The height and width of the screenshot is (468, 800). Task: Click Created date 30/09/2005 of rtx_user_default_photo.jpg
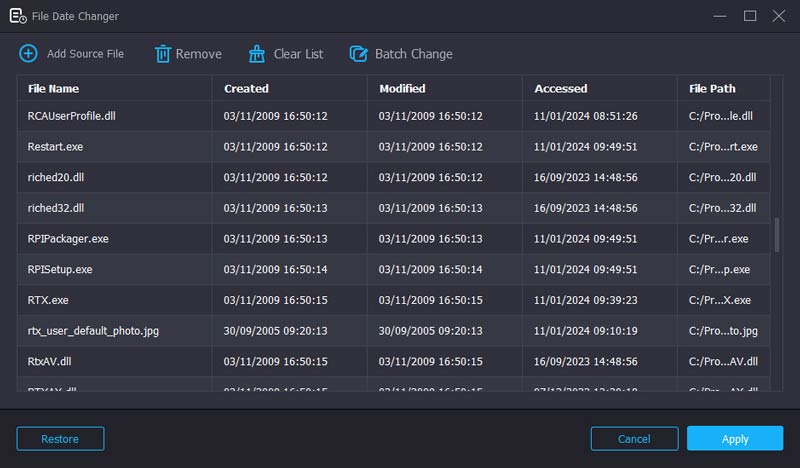[276, 331]
